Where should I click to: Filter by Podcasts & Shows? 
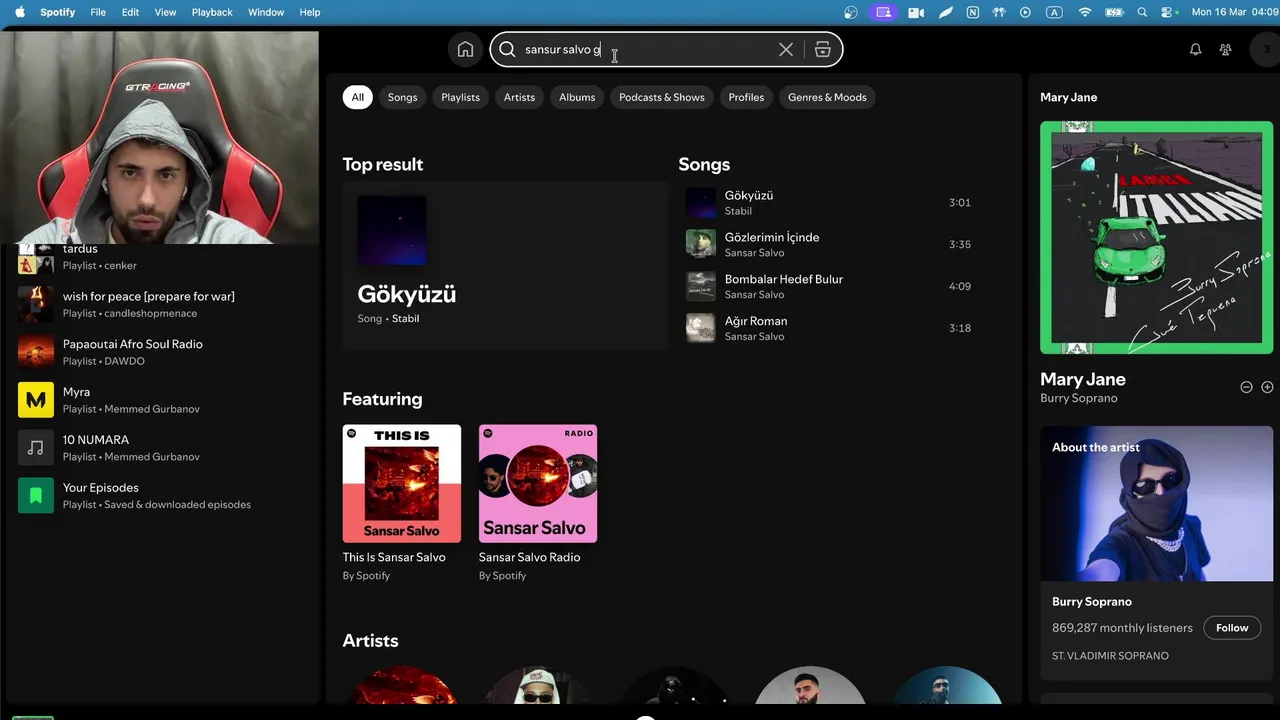tap(662, 97)
